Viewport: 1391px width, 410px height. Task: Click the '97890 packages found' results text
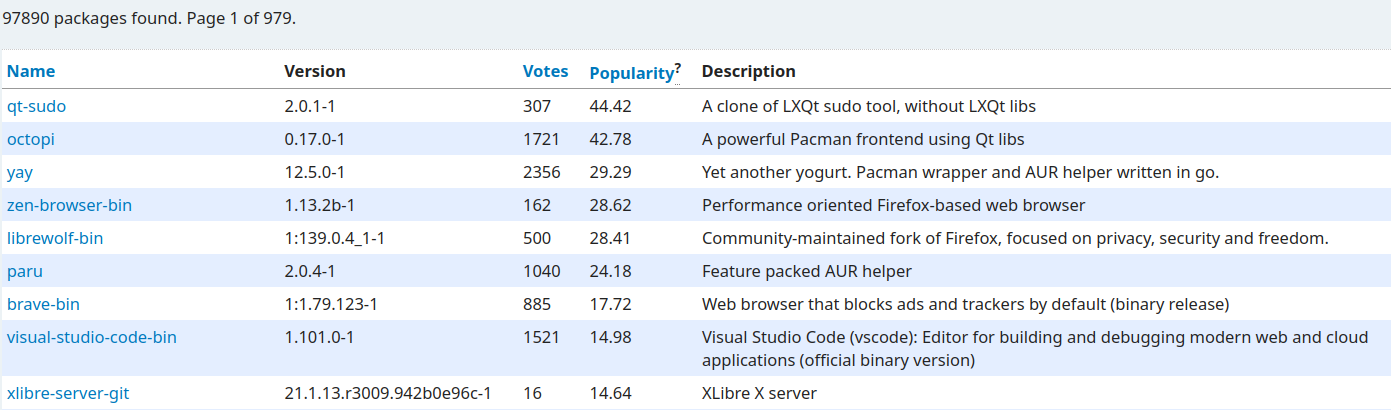click(149, 18)
